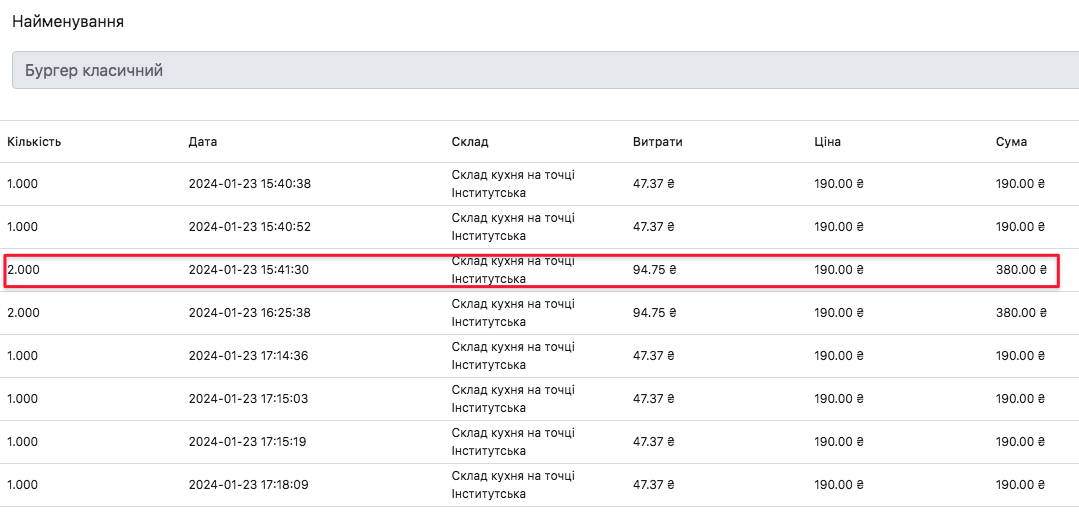Click the 380.00 ₴ sum in highlighted row
1079x513 pixels.
coord(1021,270)
